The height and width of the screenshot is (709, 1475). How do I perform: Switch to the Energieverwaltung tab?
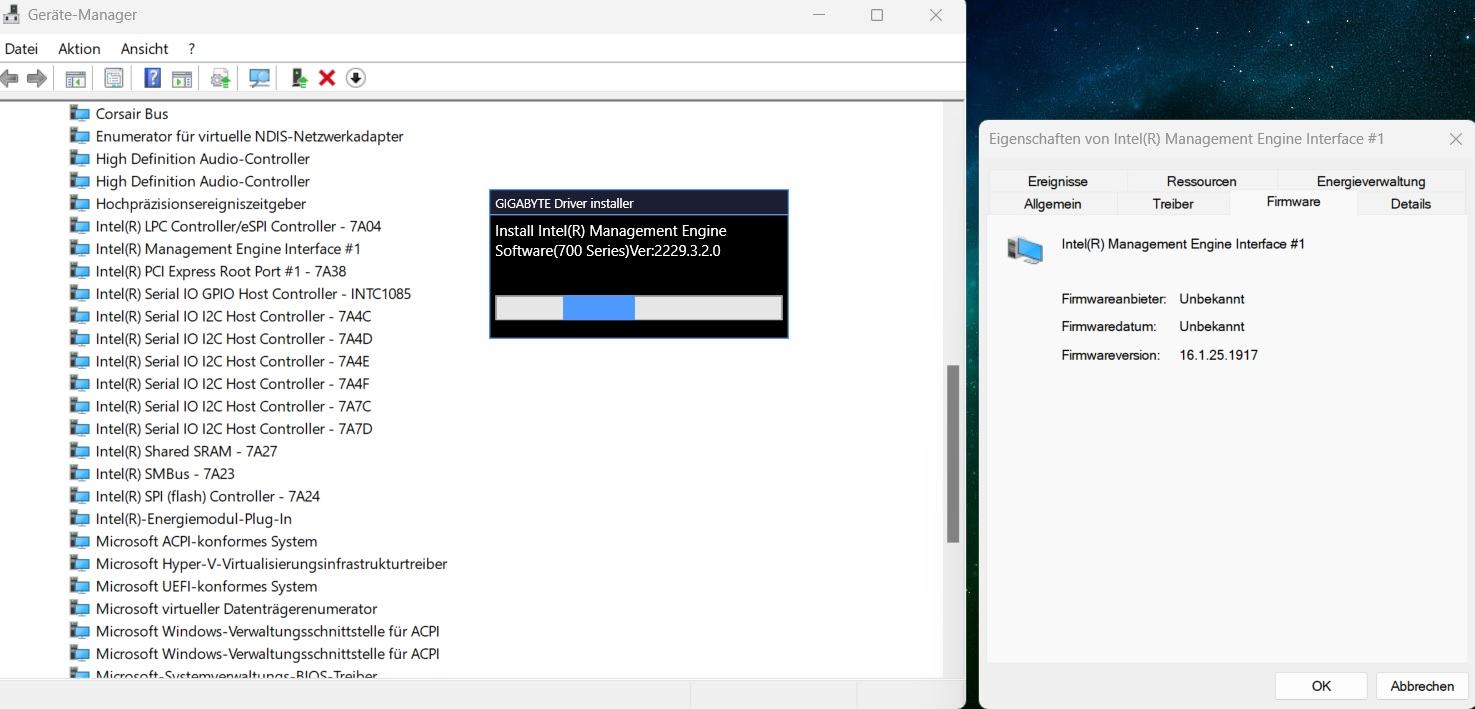tap(1370, 181)
